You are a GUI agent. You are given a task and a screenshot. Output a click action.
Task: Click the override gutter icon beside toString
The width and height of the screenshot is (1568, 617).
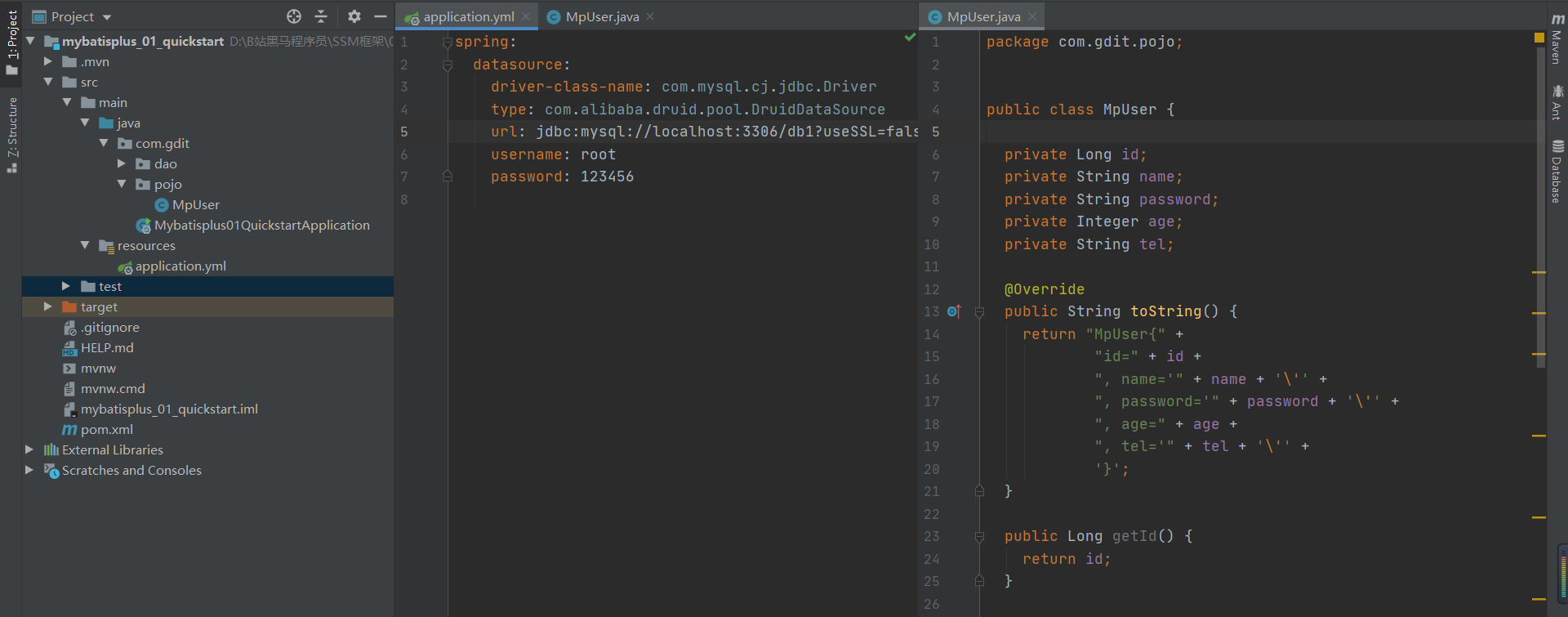pyautogui.click(x=953, y=311)
